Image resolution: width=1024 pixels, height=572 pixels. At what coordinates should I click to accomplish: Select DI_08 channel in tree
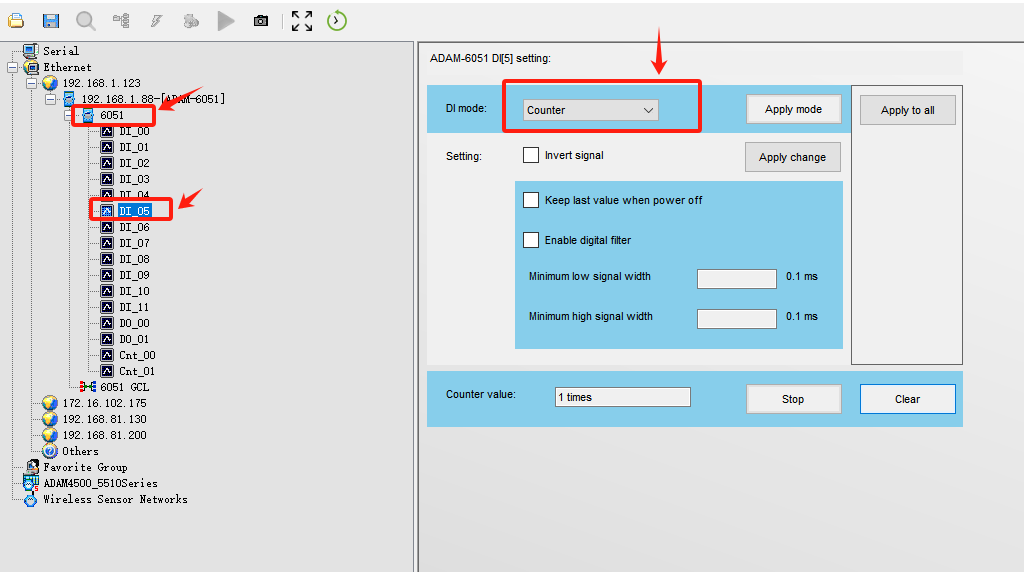click(134, 259)
